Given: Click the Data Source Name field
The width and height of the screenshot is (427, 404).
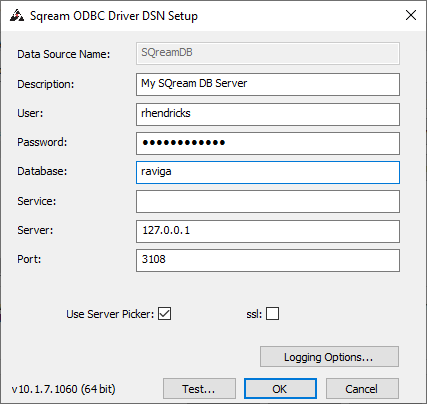Looking at the screenshot, I should (x=268, y=53).
